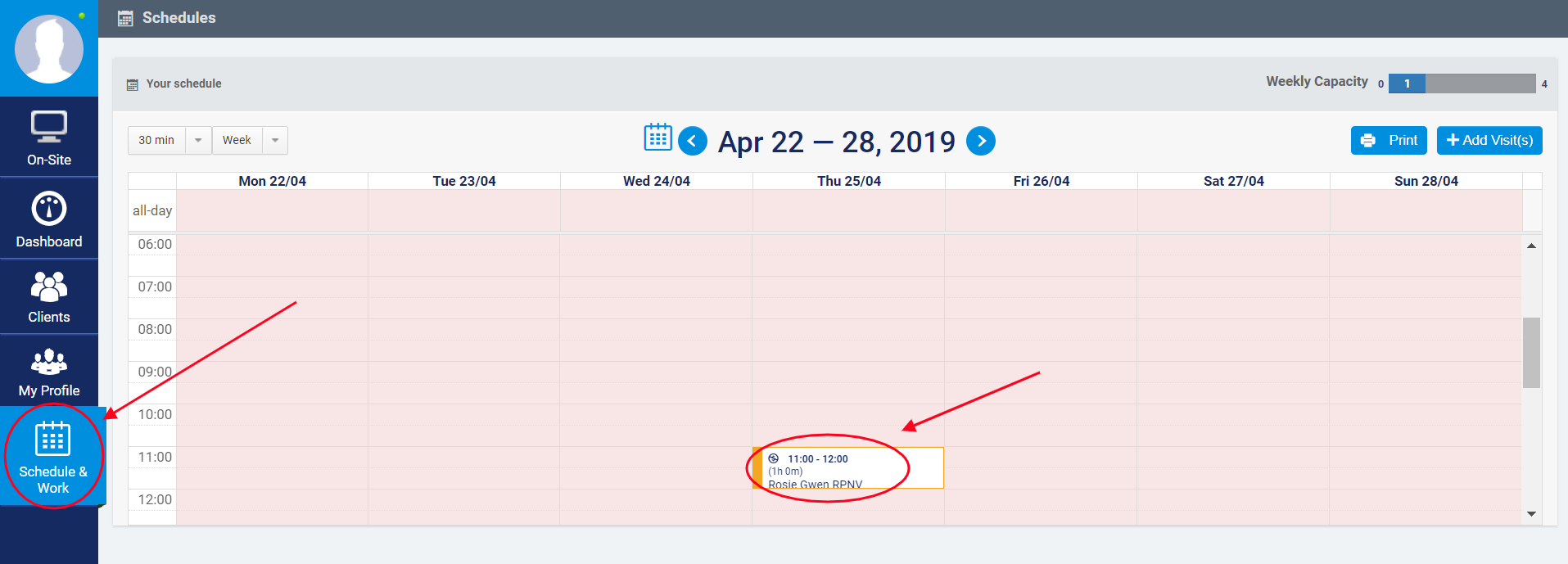Select the Mon 22/04 column header
The width and height of the screenshot is (1568, 564).
click(272, 181)
